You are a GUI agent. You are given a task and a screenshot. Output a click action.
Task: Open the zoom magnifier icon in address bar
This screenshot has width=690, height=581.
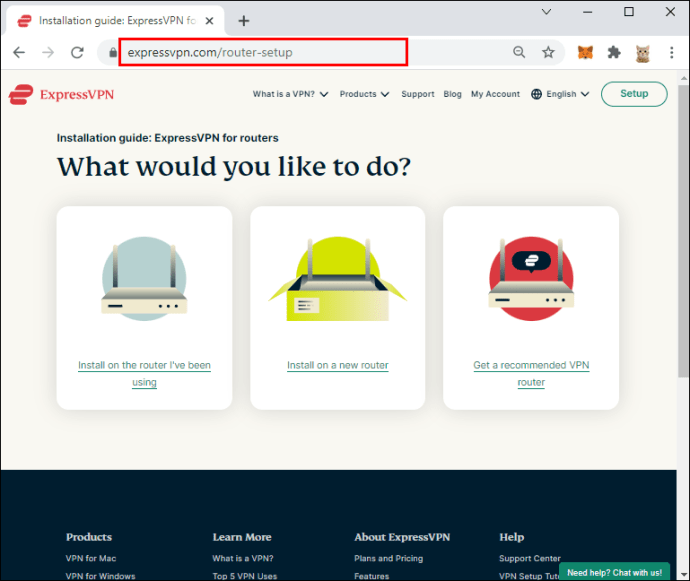[519, 52]
